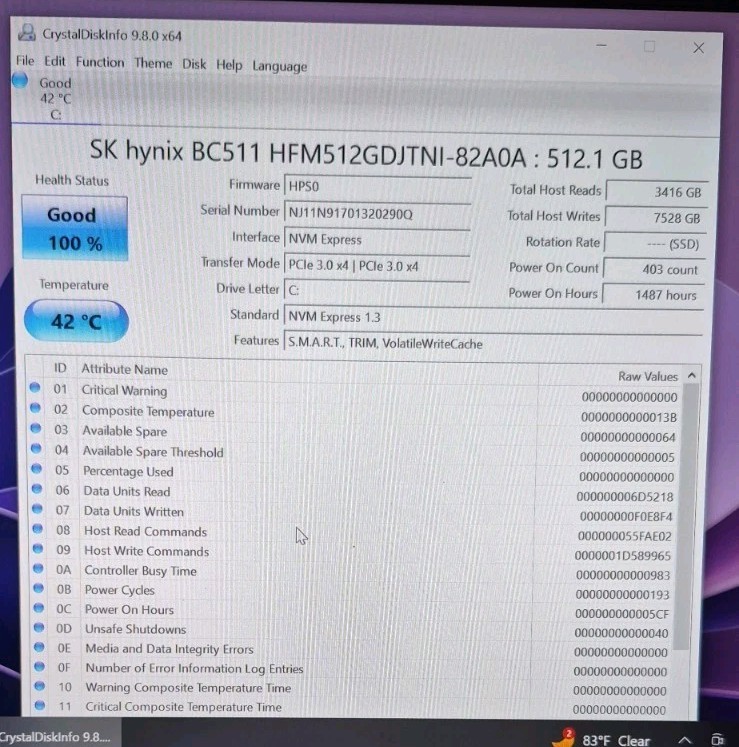Image resolution: width=739 pixels, height=747 pixels.
Task: Click status dot for Unsafe Shutdowns row
Action: pos(39,627)
